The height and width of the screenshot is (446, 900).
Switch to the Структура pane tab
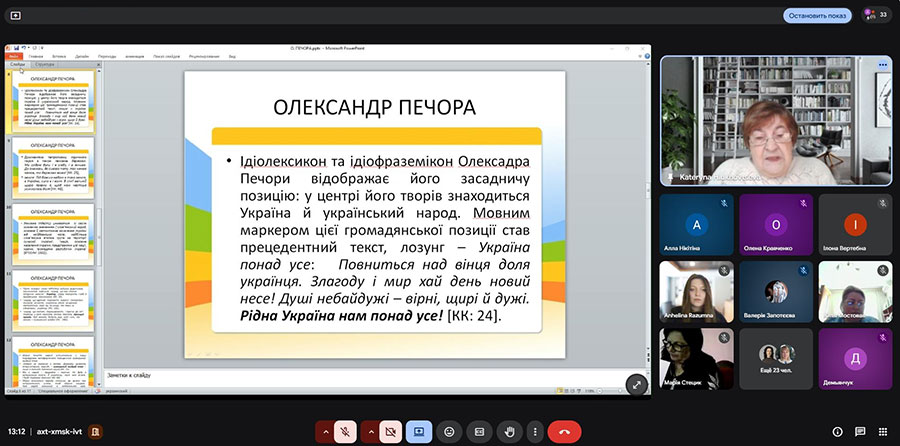[x=45, y=64]
